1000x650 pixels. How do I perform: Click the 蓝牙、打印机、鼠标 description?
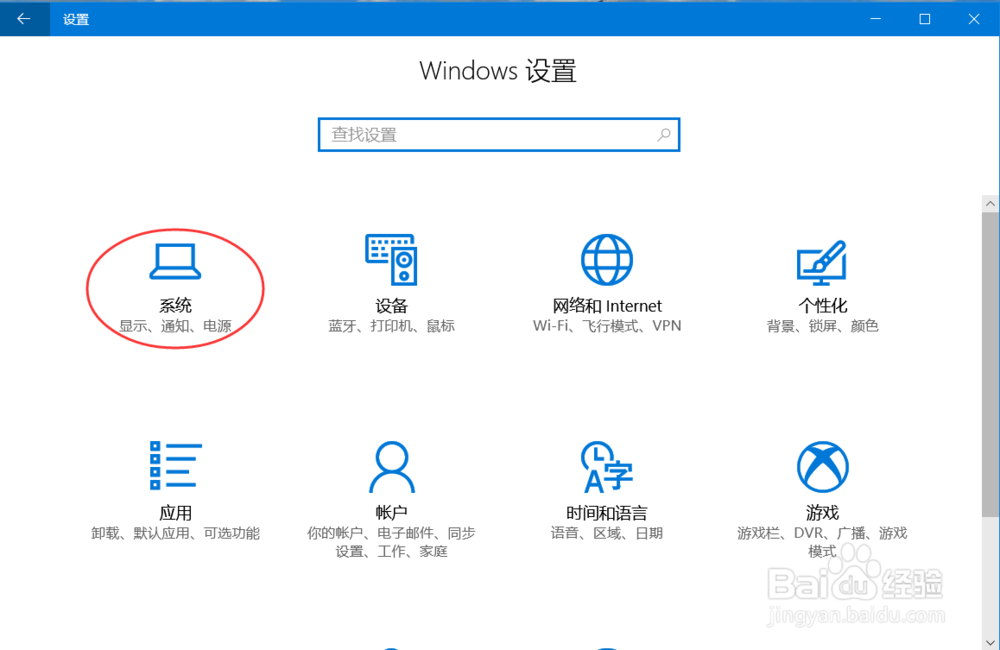[391, 326]
